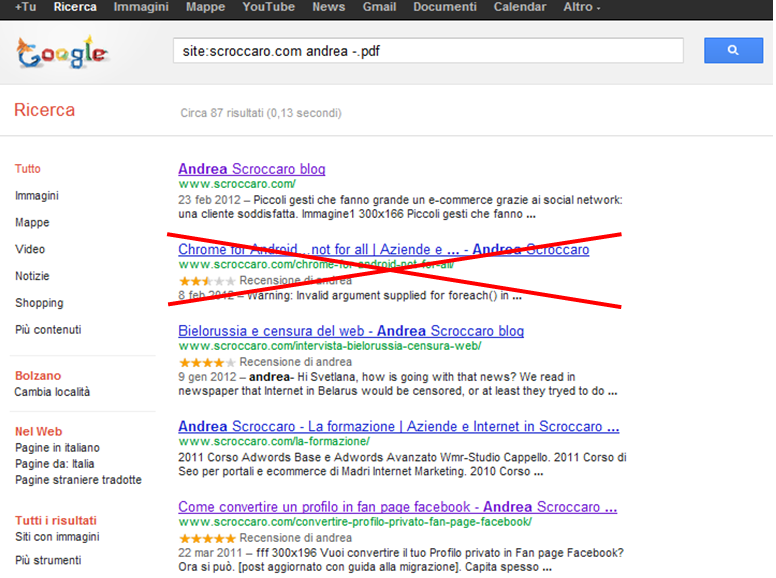This screenshot has width=776, height=578.
Task: Open Immagini in the top bar
Action: point(141,7)
